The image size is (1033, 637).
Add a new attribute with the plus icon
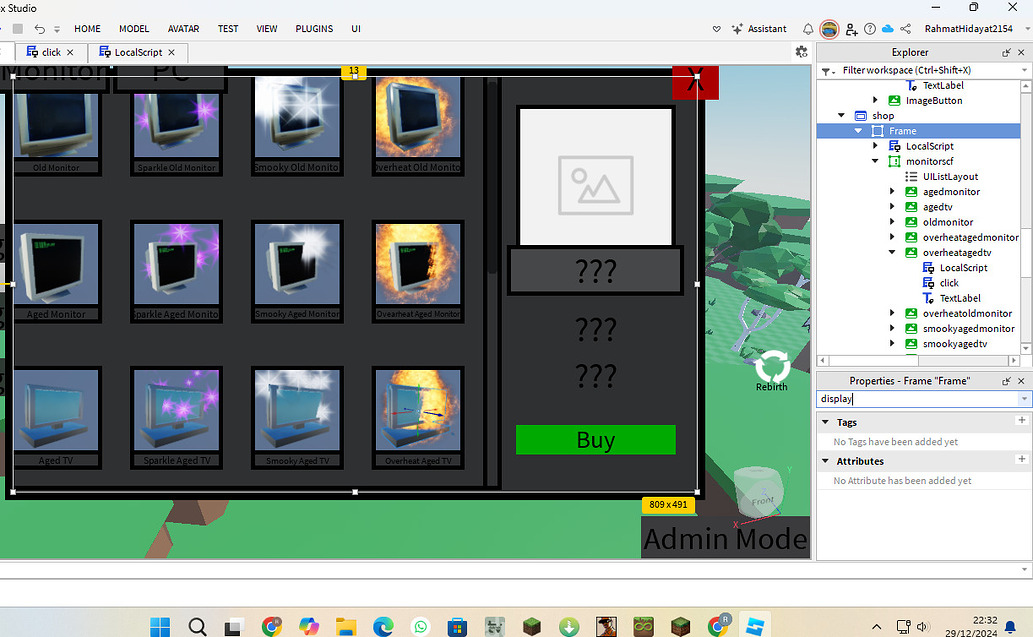[x=1022, y=459]
